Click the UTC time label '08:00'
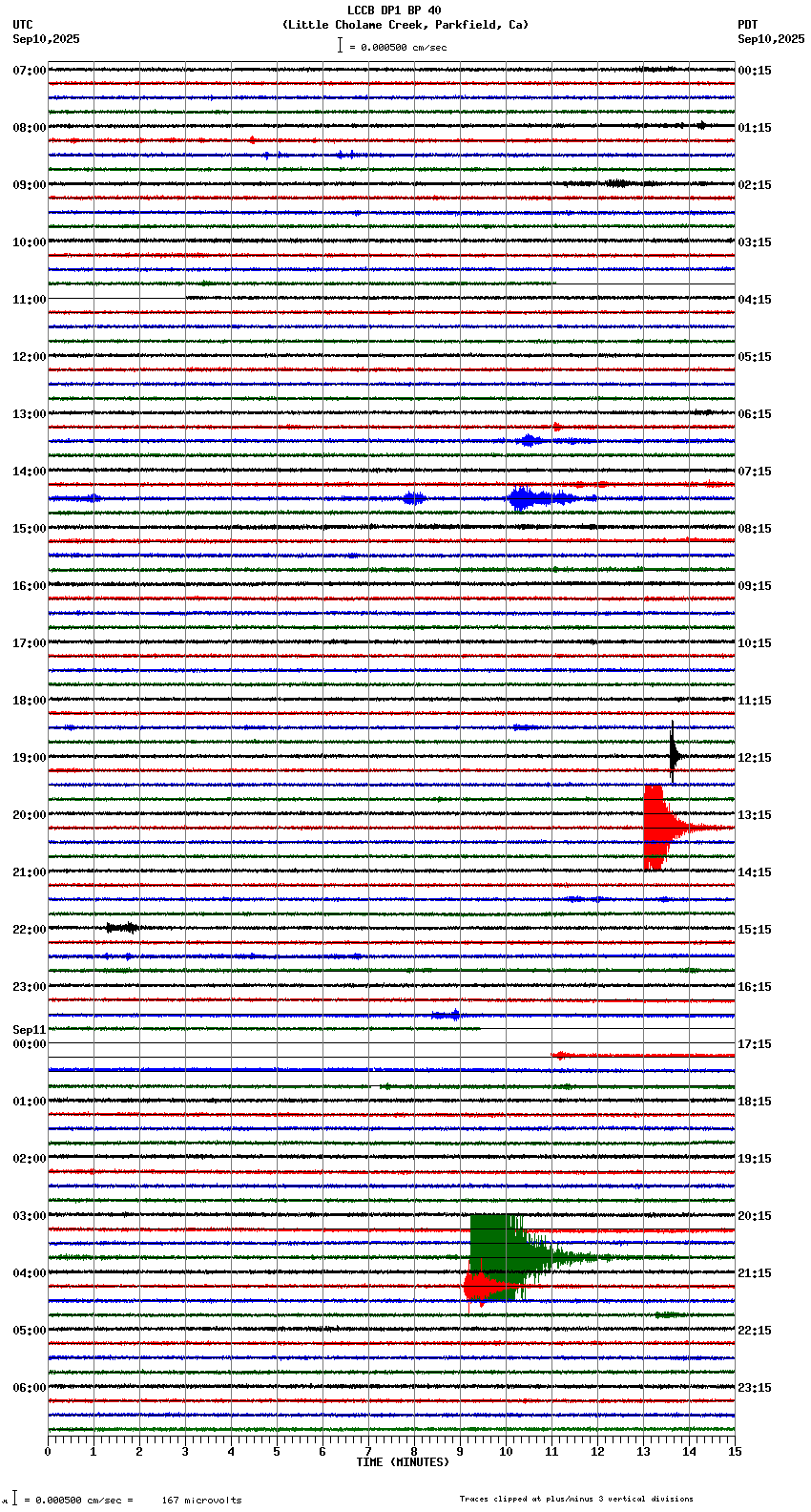811x1512 pixels. pyautogui.click(x=30, y=128)
